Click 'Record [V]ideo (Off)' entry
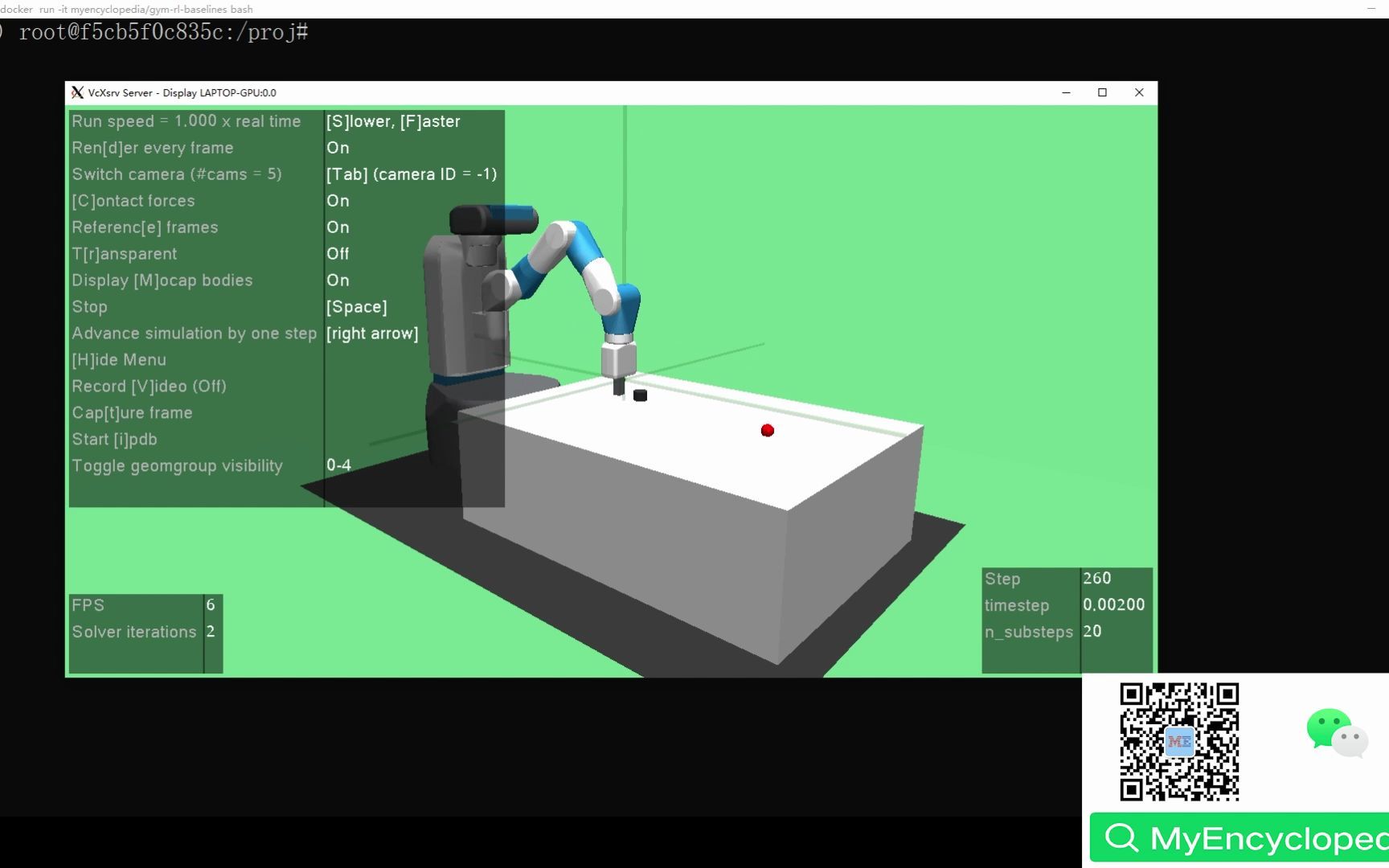Screen dimensions: 1389x868 point(150,387)
